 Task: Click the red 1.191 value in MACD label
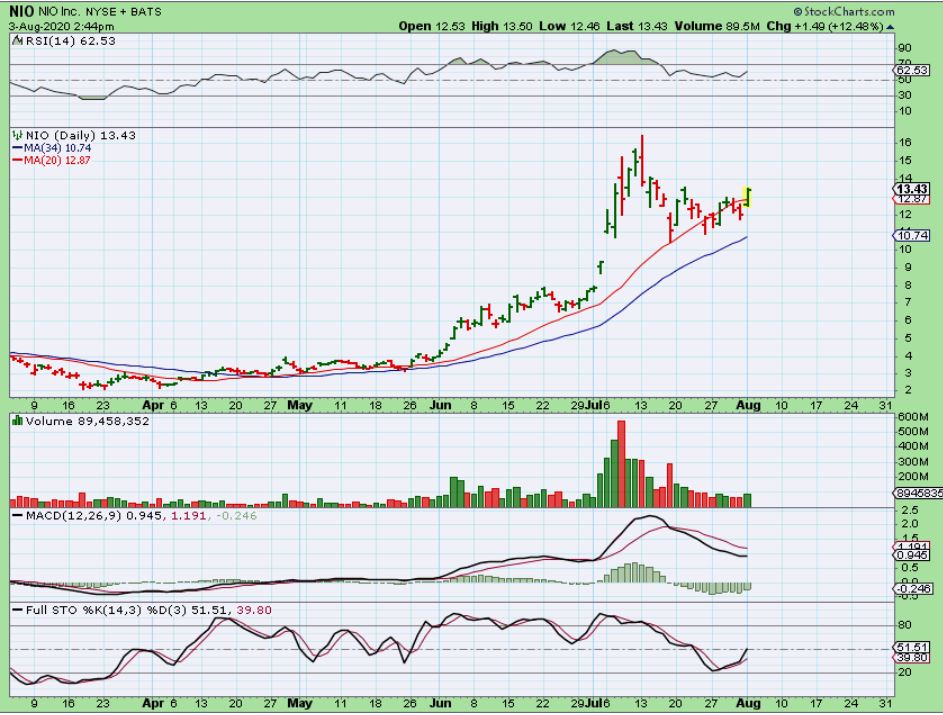[188, 516]
